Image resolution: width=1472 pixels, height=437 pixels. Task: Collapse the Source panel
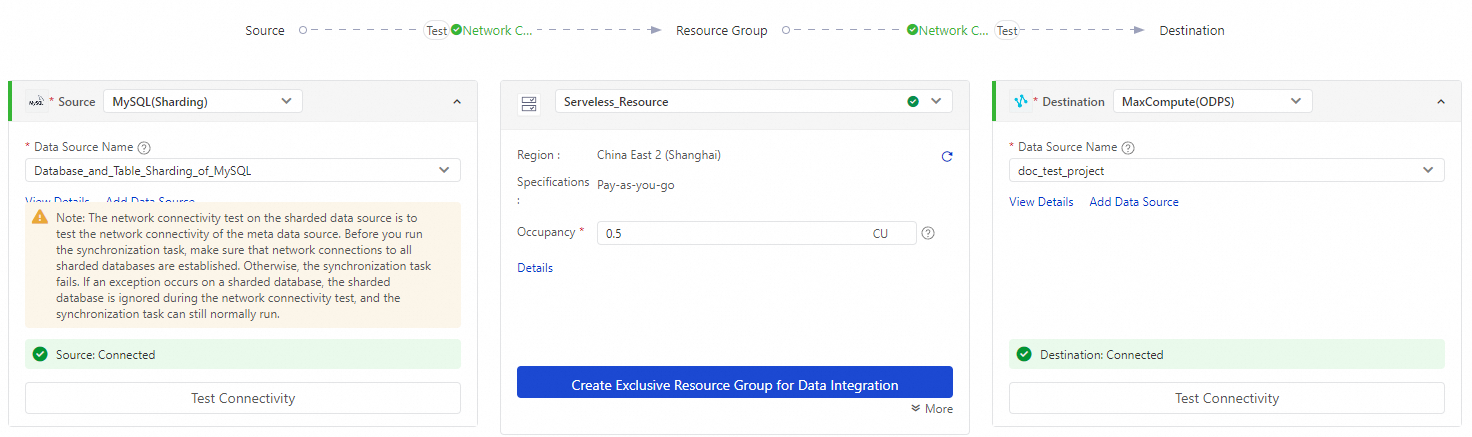(457, 102)
